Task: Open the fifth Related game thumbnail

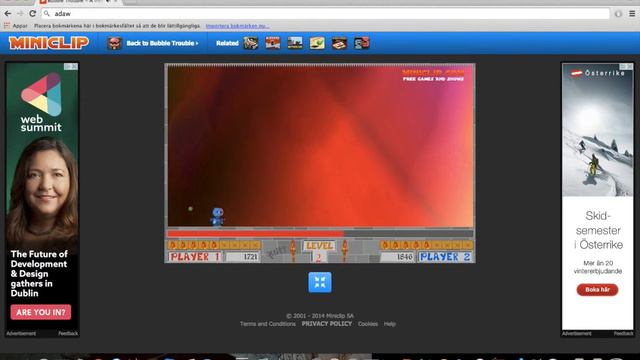Action: [x=339, y=43]
